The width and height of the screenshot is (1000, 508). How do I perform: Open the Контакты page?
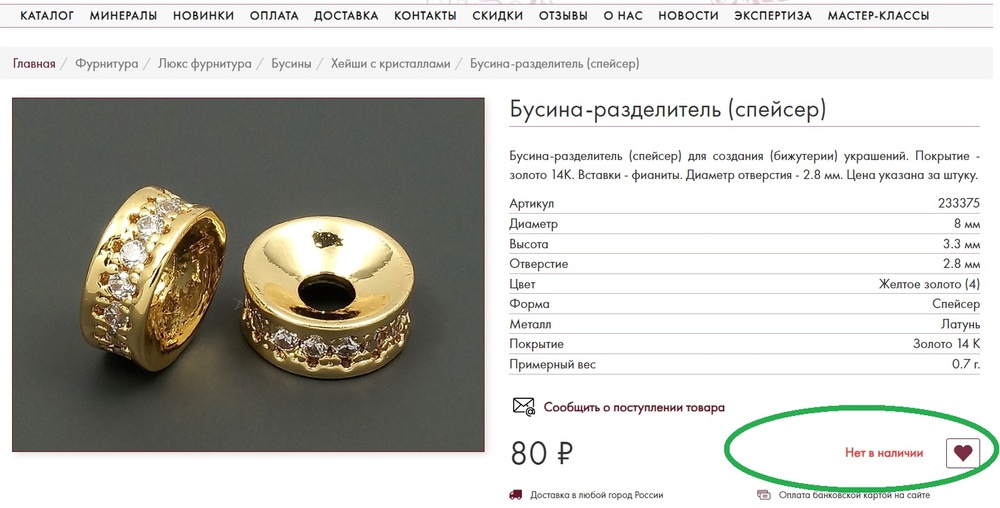coord(425,16)
